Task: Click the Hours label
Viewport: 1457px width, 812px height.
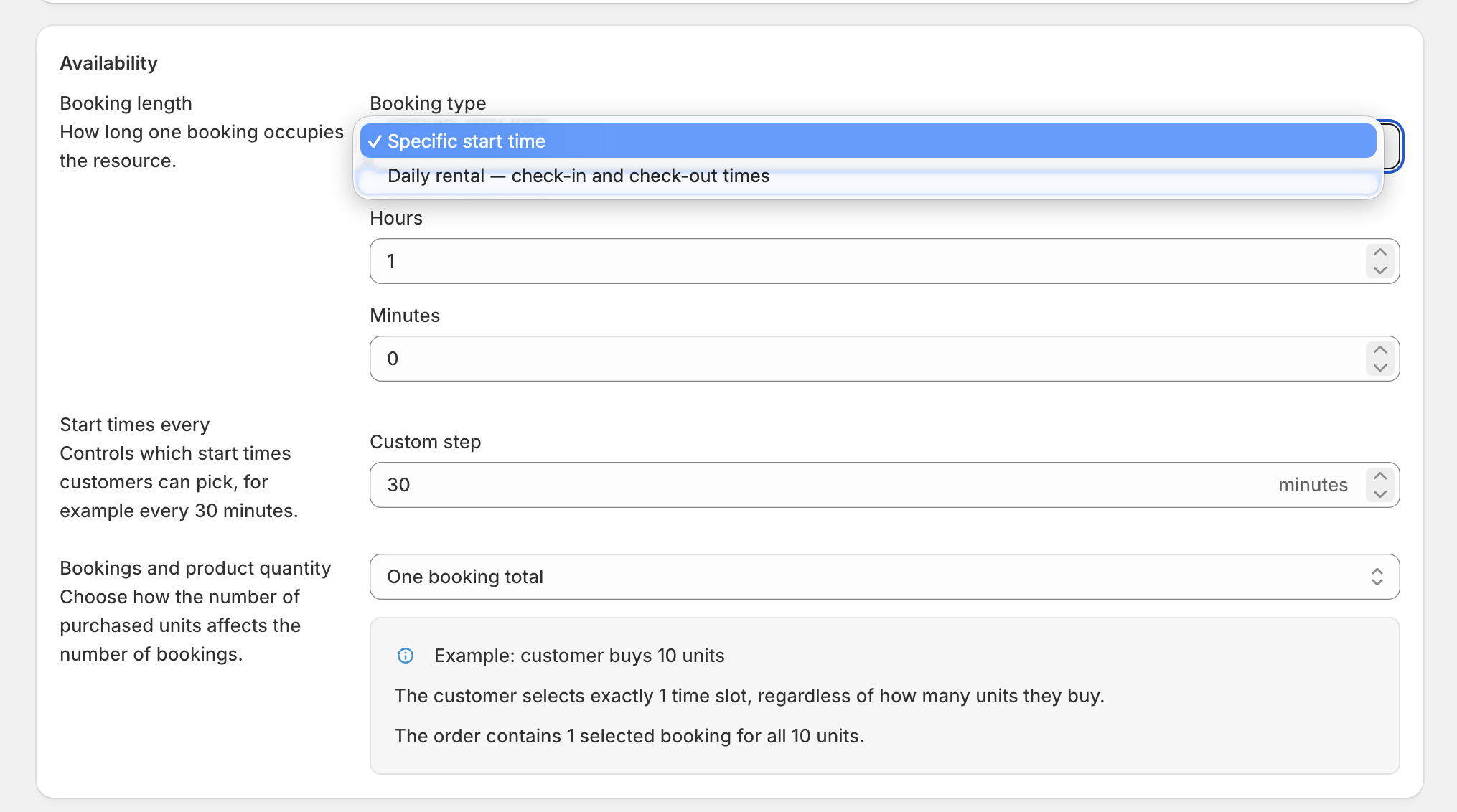Action: 396,218
